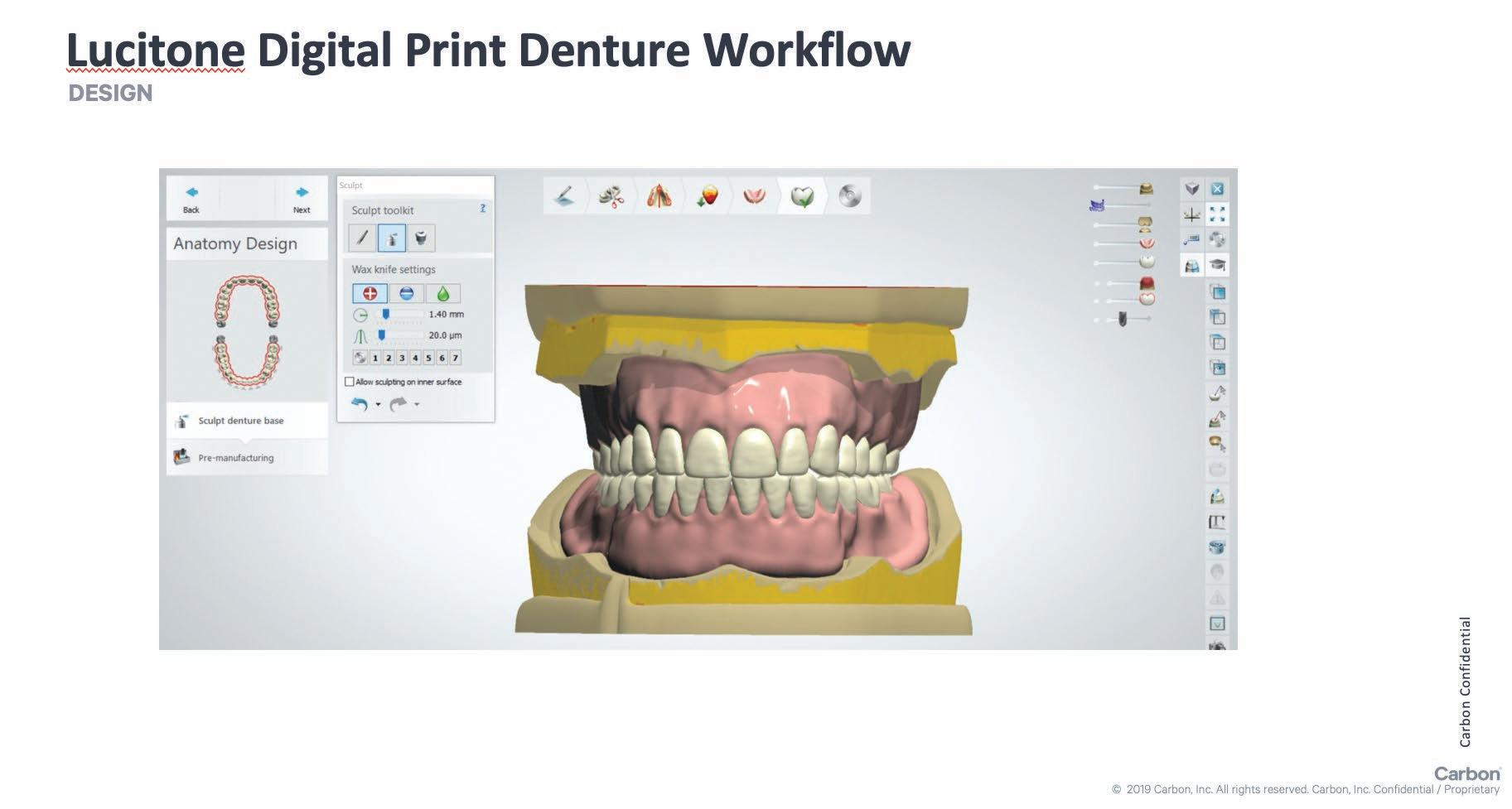Click the model with cursor selection icon
1512x809 pixels.
(x=1217, y=419)
